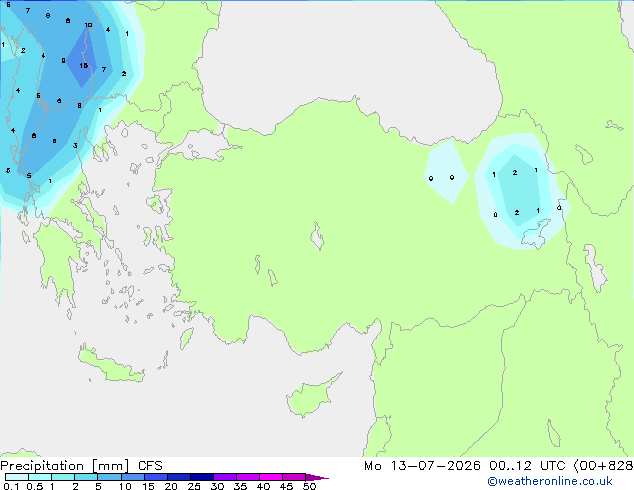634x490 pixels.
Task: Select the 5–10 mm legend color swatch
Action: tap(109, 477)
